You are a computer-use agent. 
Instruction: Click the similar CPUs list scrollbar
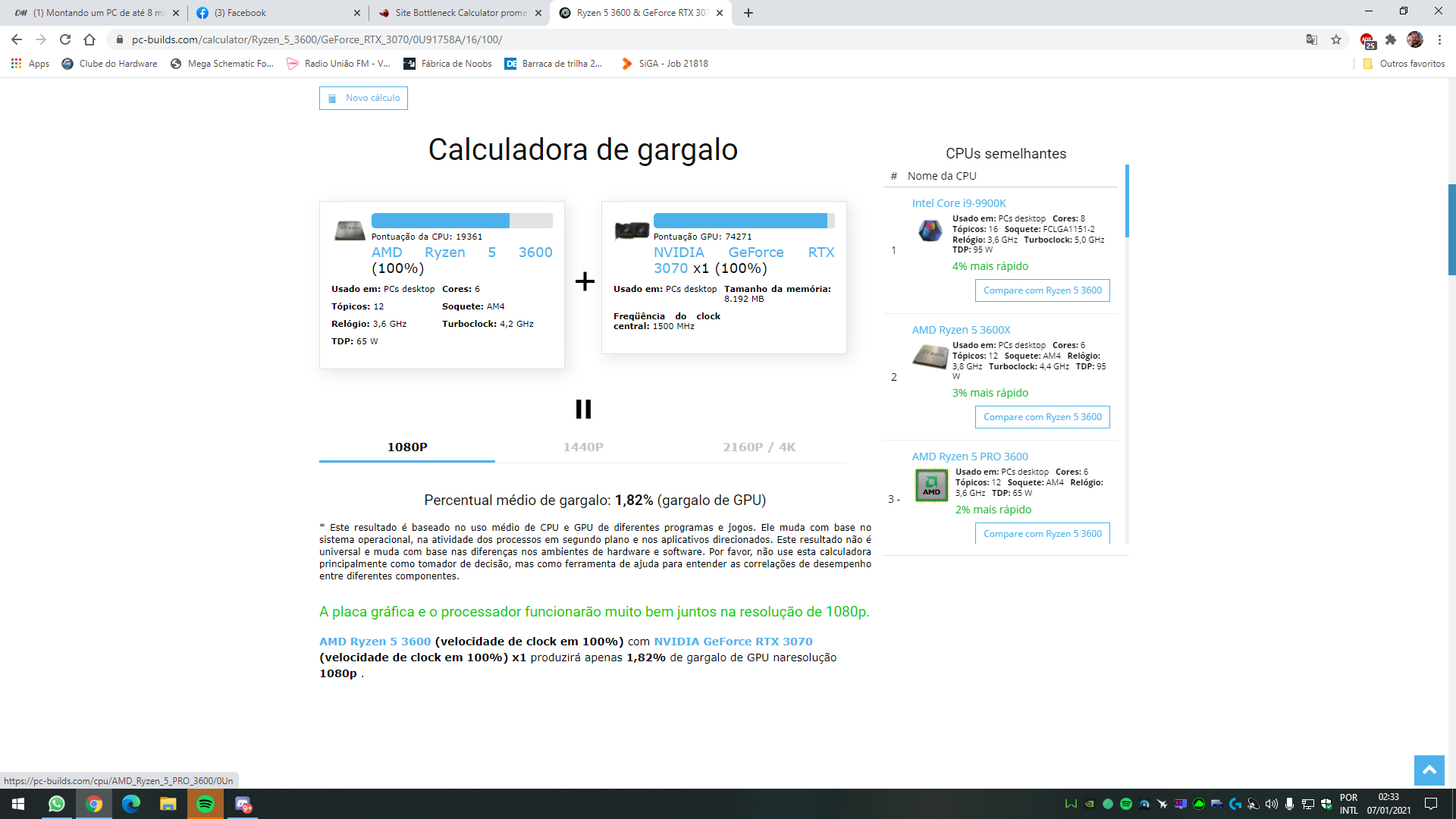[1127, 201]
